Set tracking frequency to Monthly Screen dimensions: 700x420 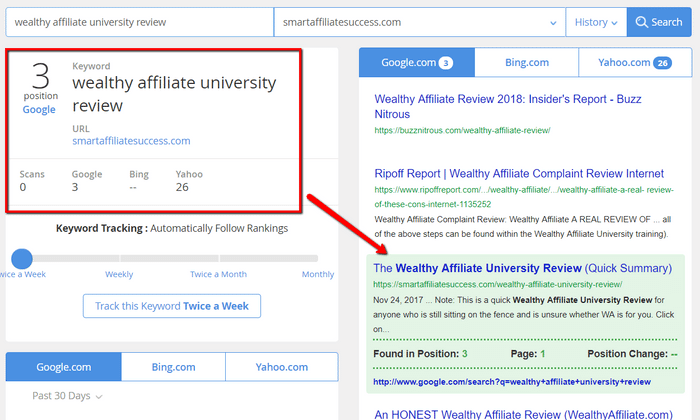click(318, 274)
